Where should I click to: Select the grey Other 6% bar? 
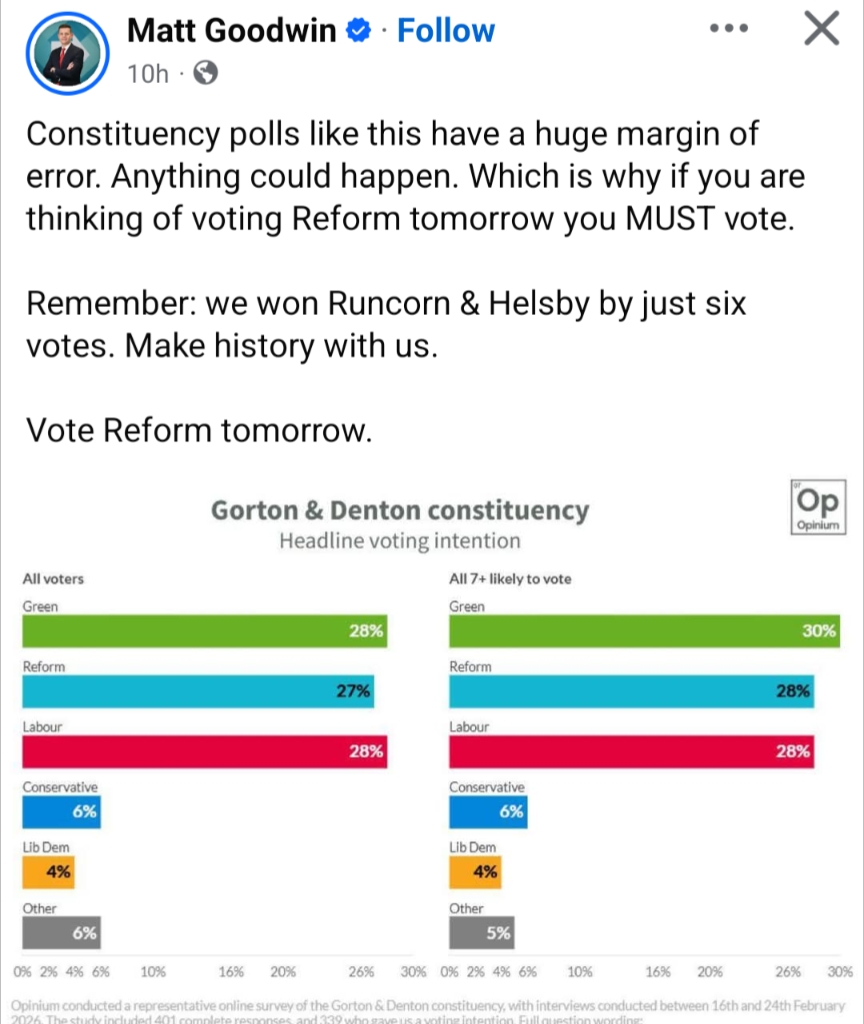coord(62,932)
